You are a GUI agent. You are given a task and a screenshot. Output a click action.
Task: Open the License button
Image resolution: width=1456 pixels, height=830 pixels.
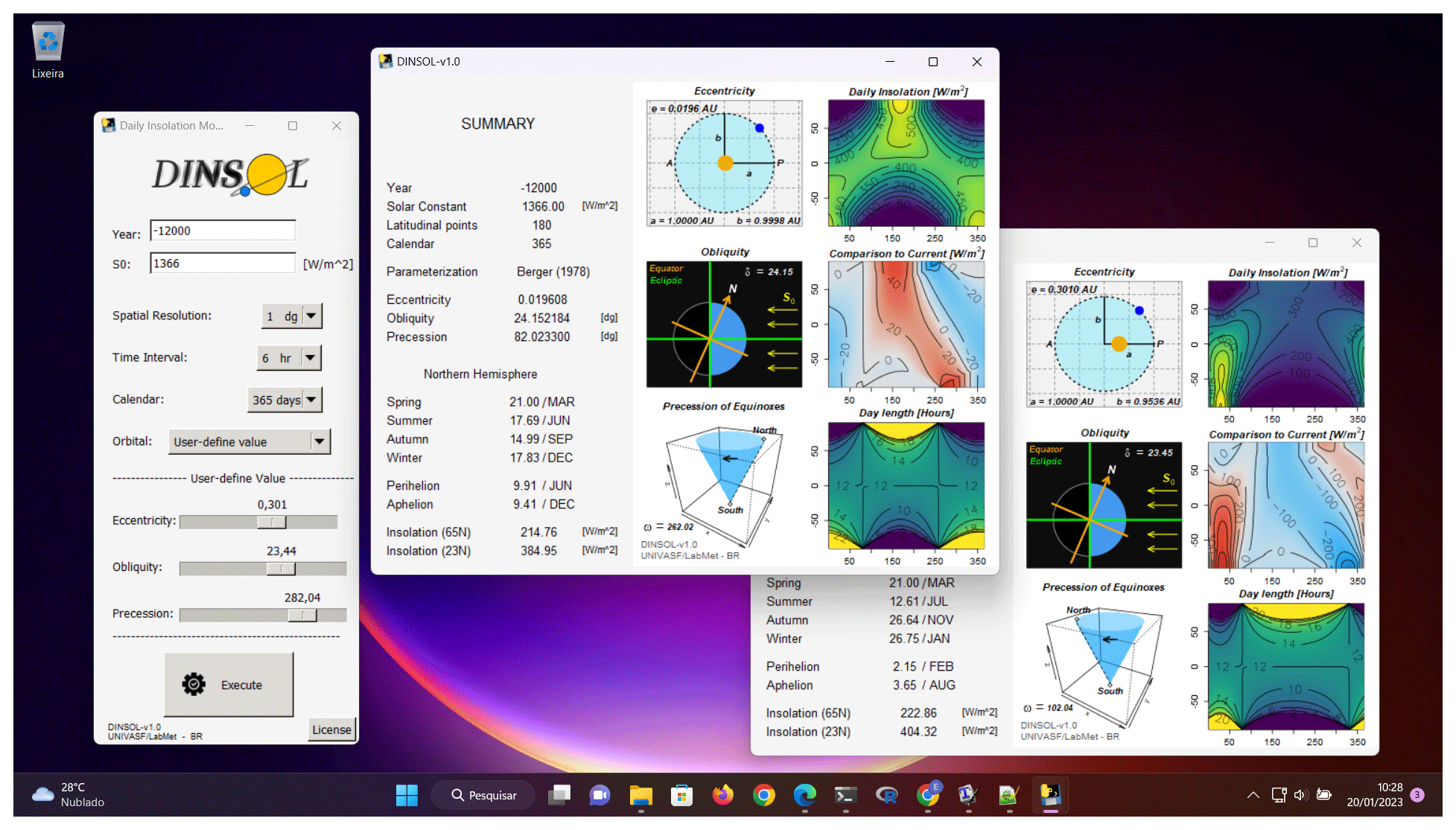[331, 730]
